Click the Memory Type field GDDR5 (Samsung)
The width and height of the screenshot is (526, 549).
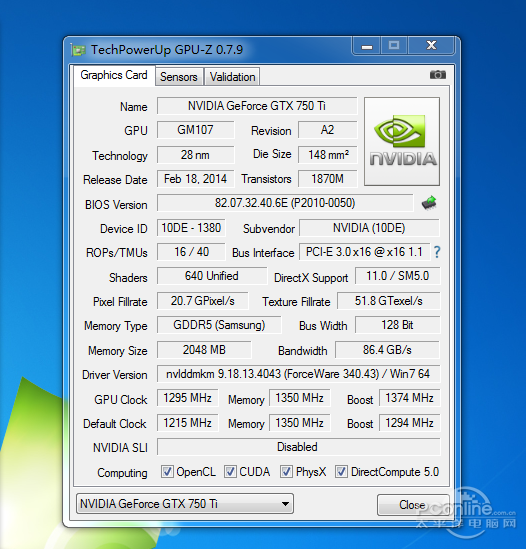(x=219, y=325)
